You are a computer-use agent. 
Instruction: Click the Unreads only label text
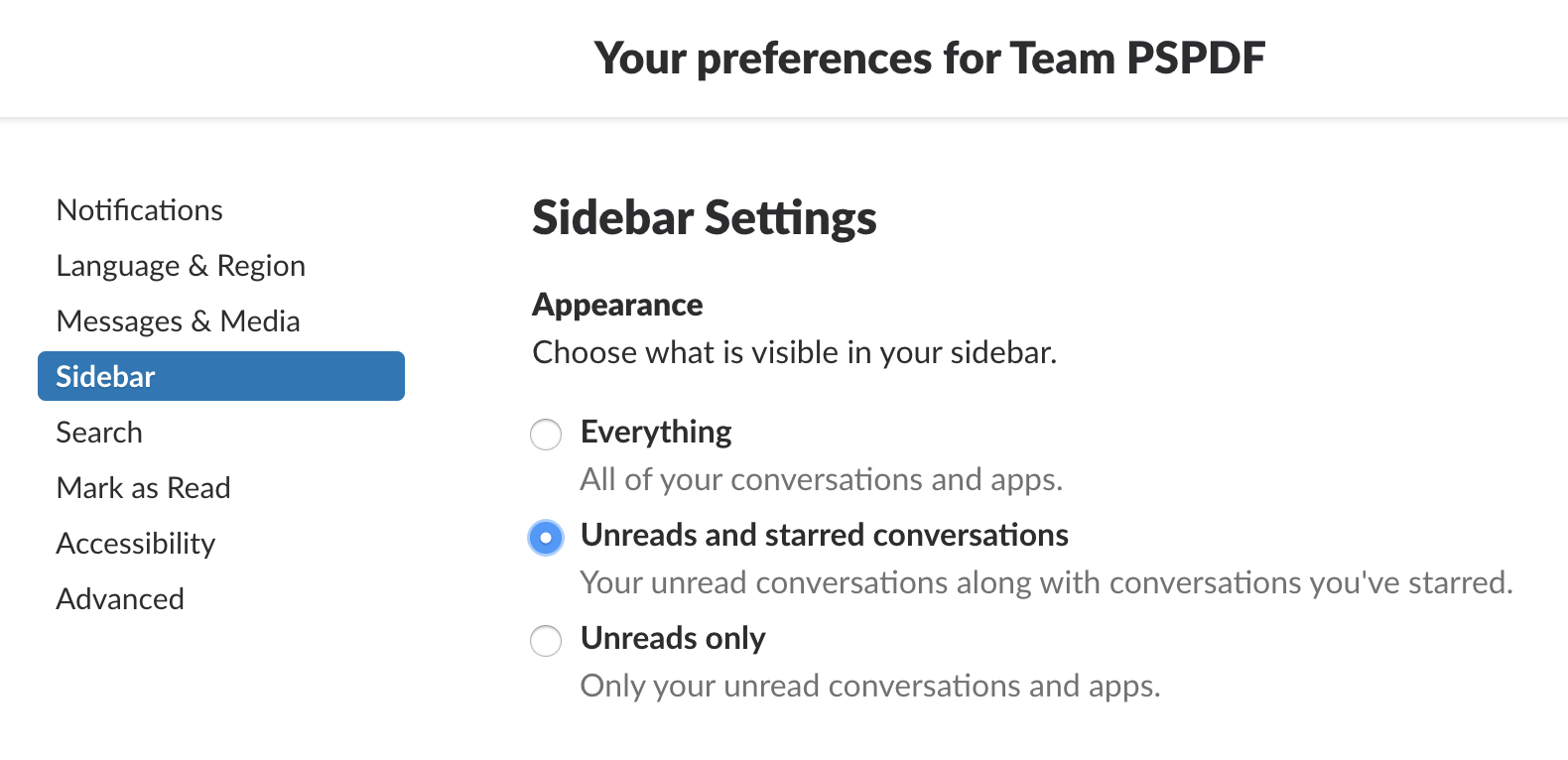click(672, 638)
